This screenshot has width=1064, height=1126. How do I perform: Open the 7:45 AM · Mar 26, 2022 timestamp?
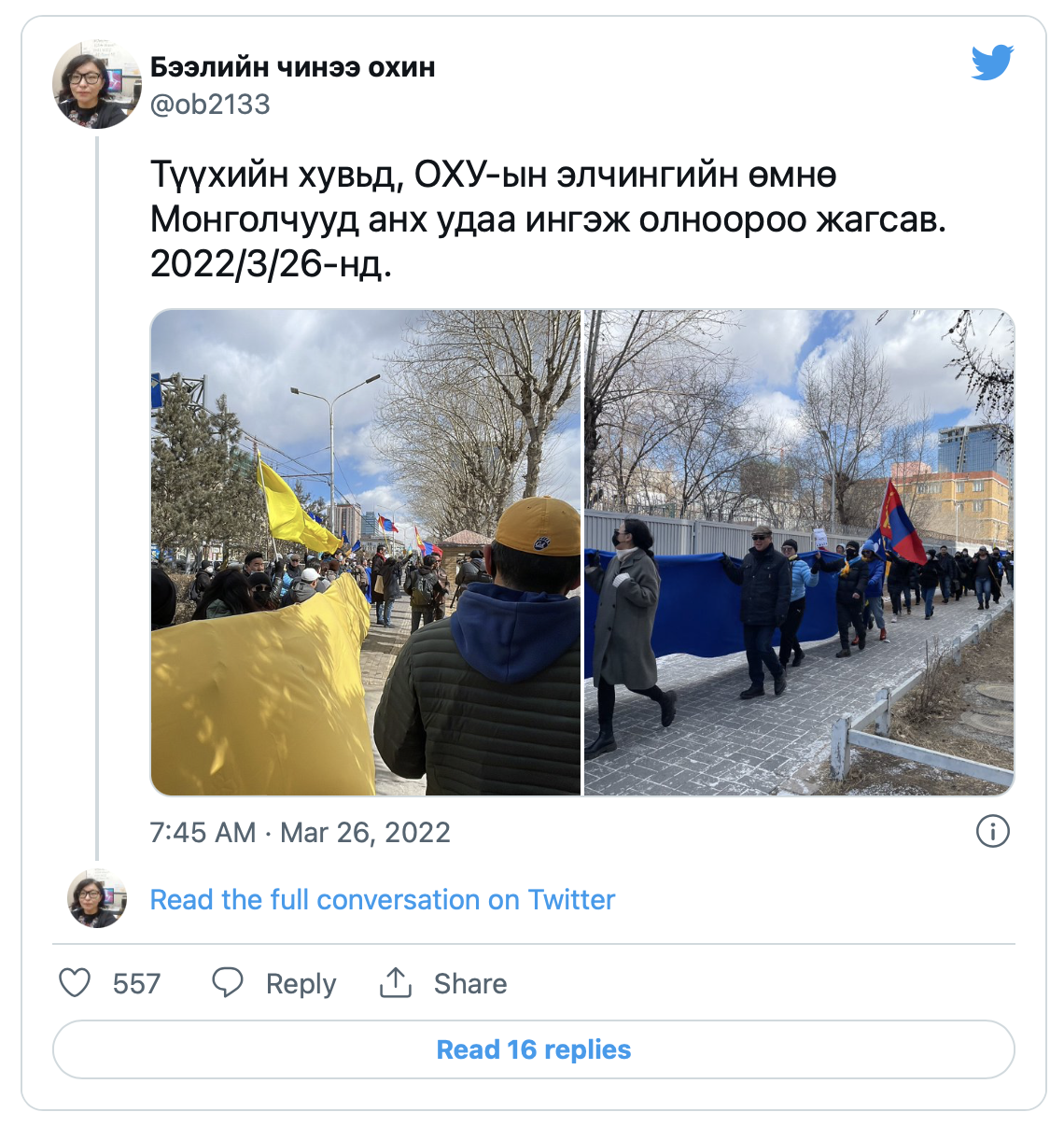300,832
